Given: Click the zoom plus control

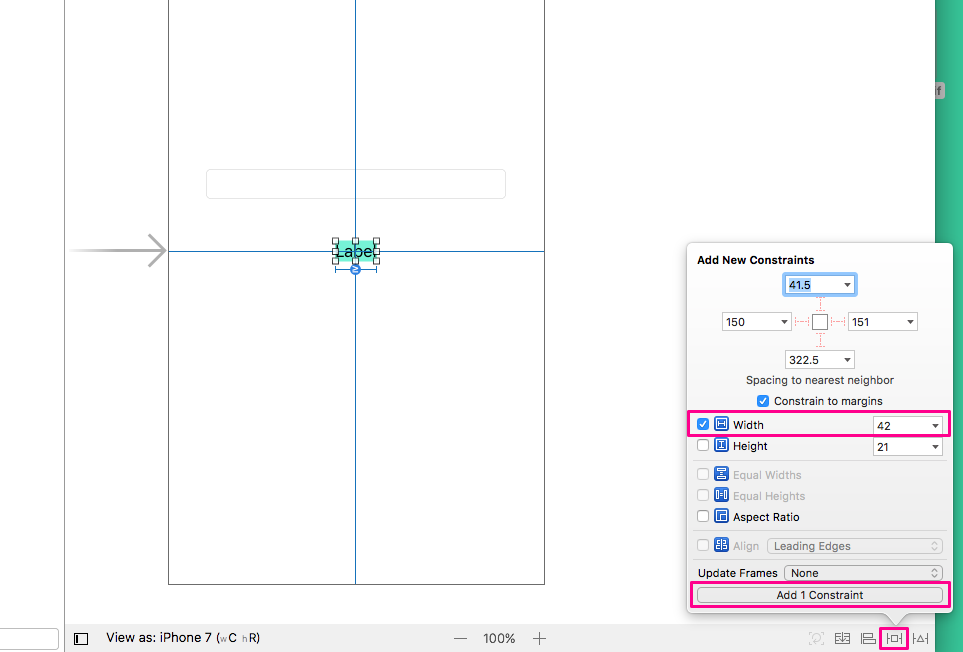Looking at the screenshot, I should point(539,637).
